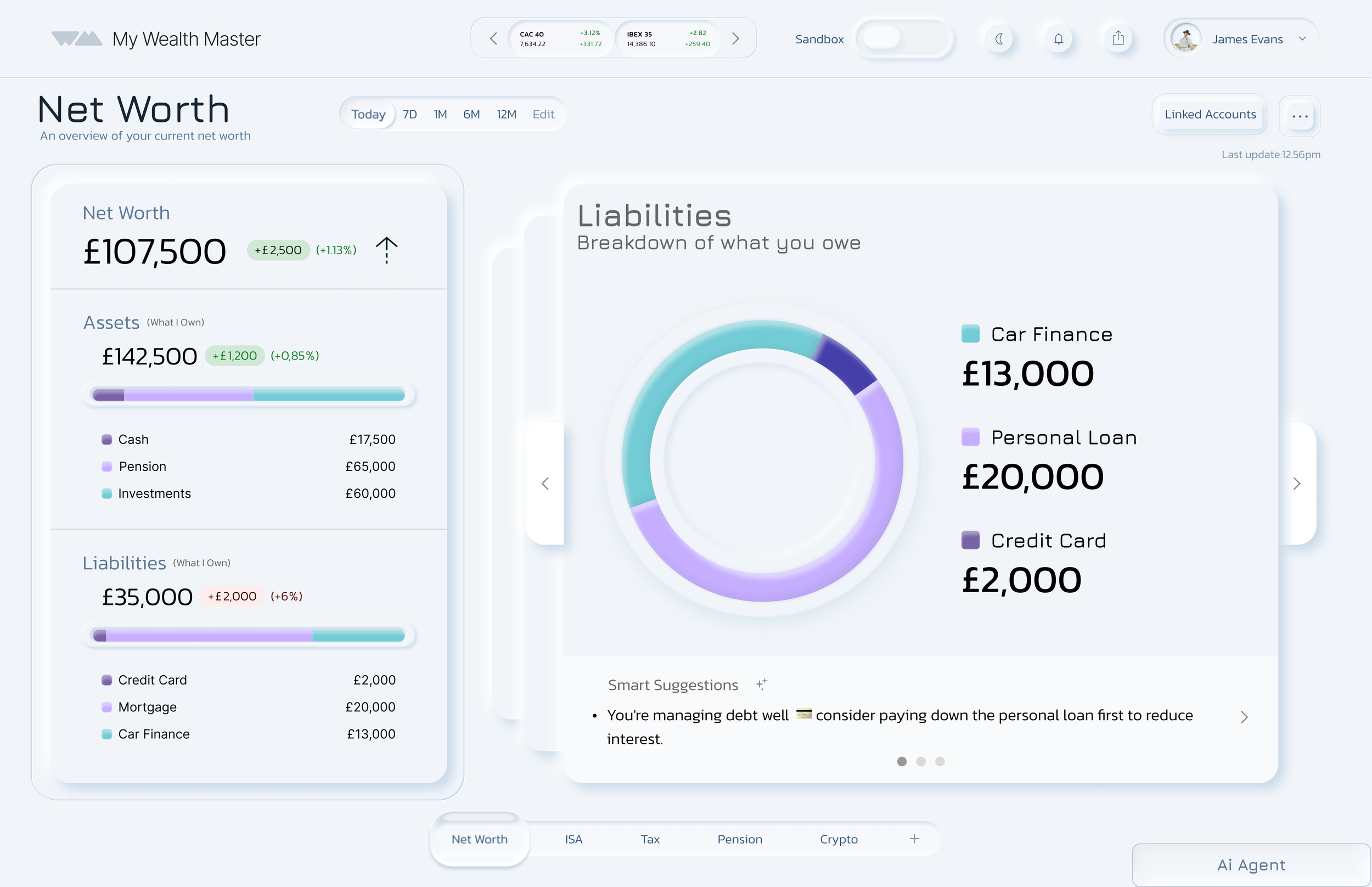Open the Crypto tab

coord(838,839)
